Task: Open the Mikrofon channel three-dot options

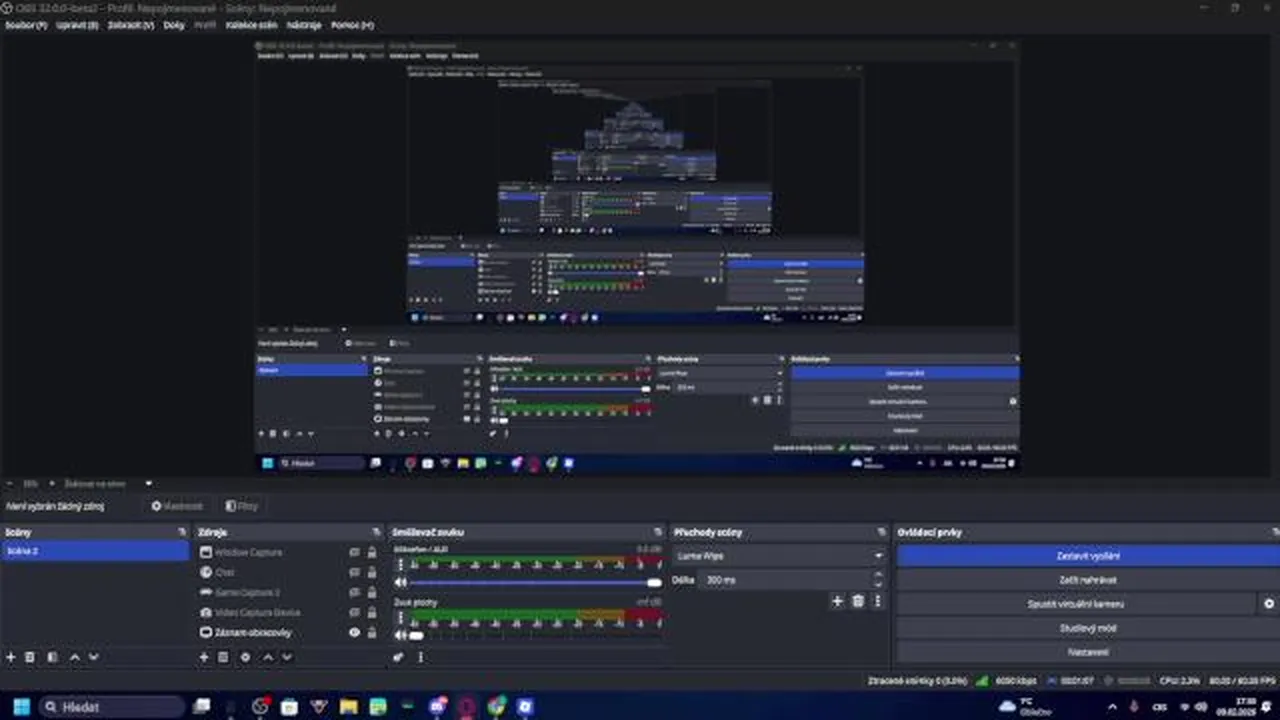Action: (401, 565)
